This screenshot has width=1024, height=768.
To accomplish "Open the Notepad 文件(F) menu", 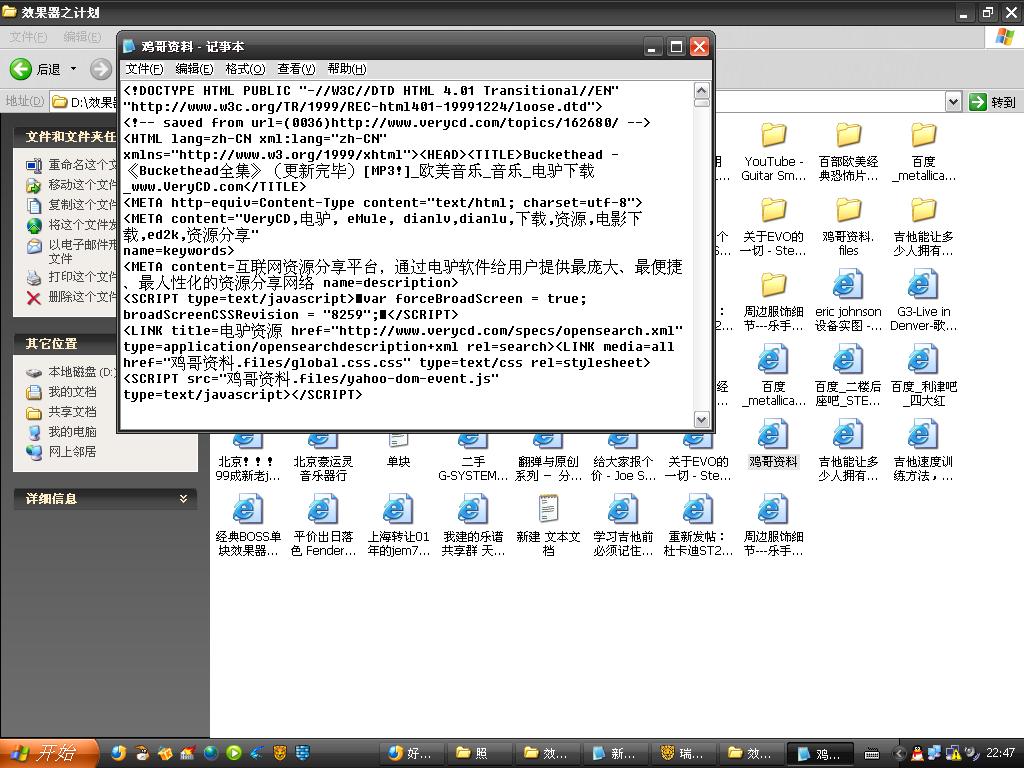I will click(144, 69).
